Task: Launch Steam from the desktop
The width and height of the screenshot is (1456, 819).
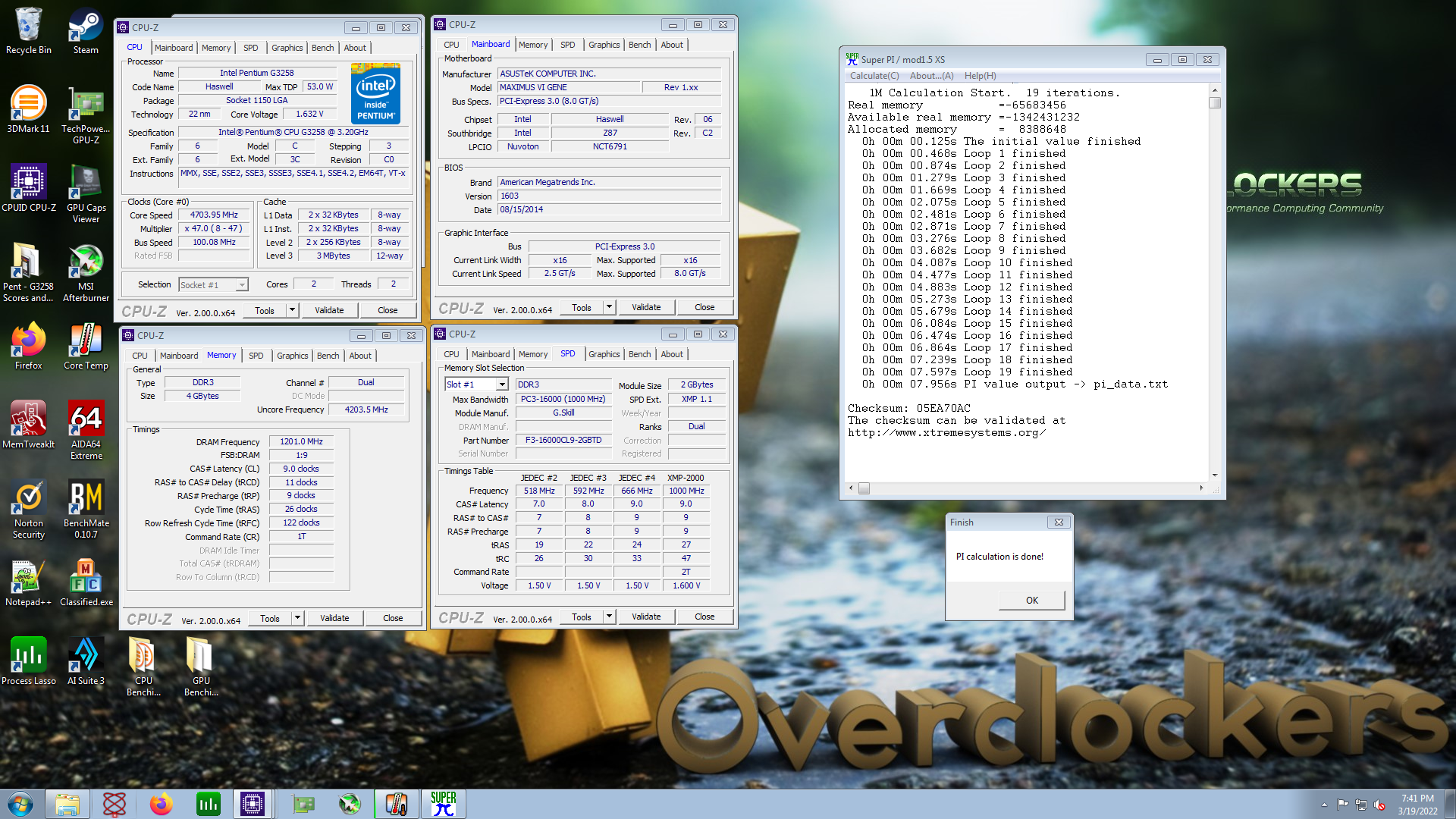Action: [x=86, y=31]
